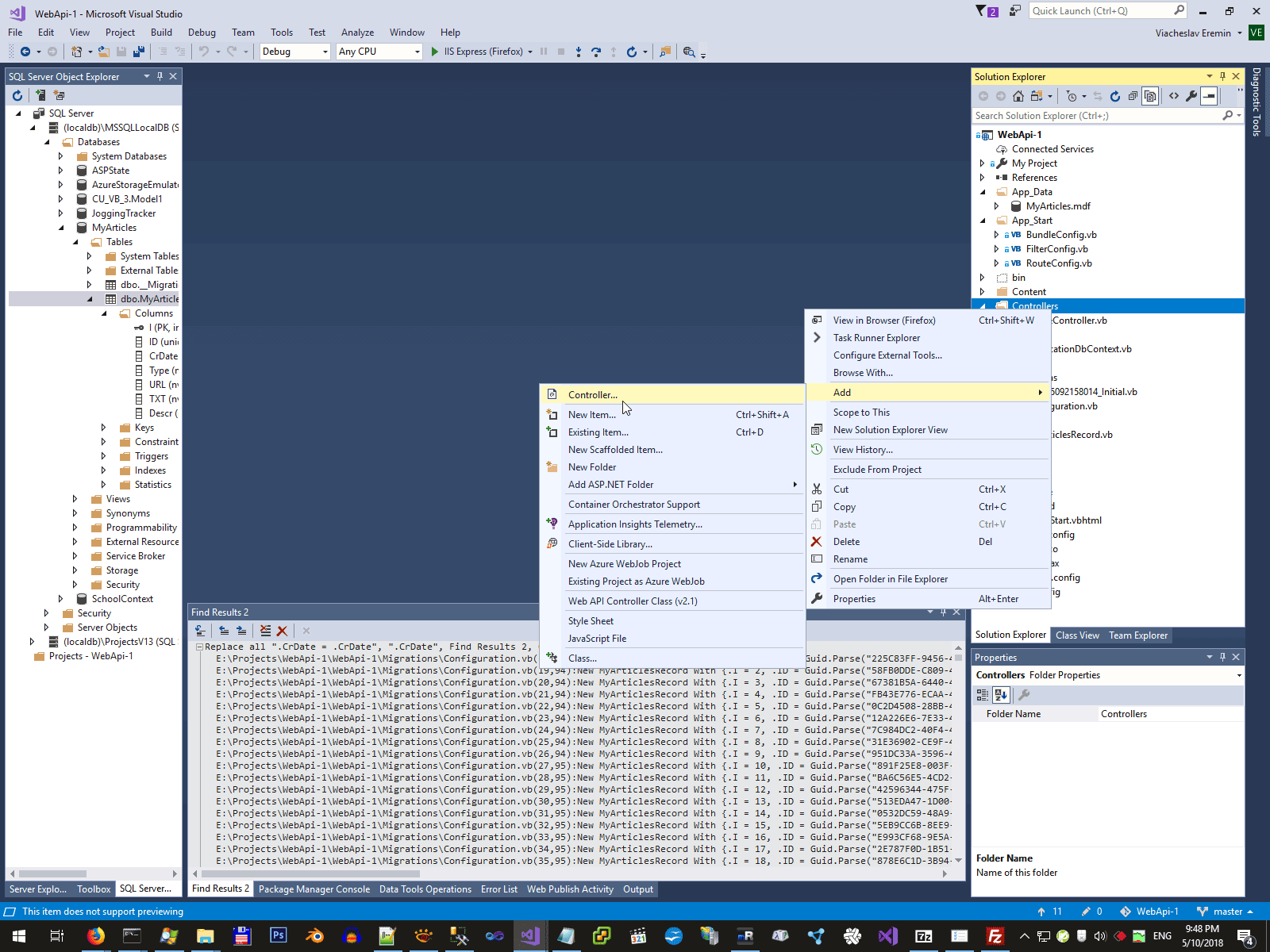Click the Step Into debug icon
This screenshot has height=952, width=1270.
[x=579, y=52]
